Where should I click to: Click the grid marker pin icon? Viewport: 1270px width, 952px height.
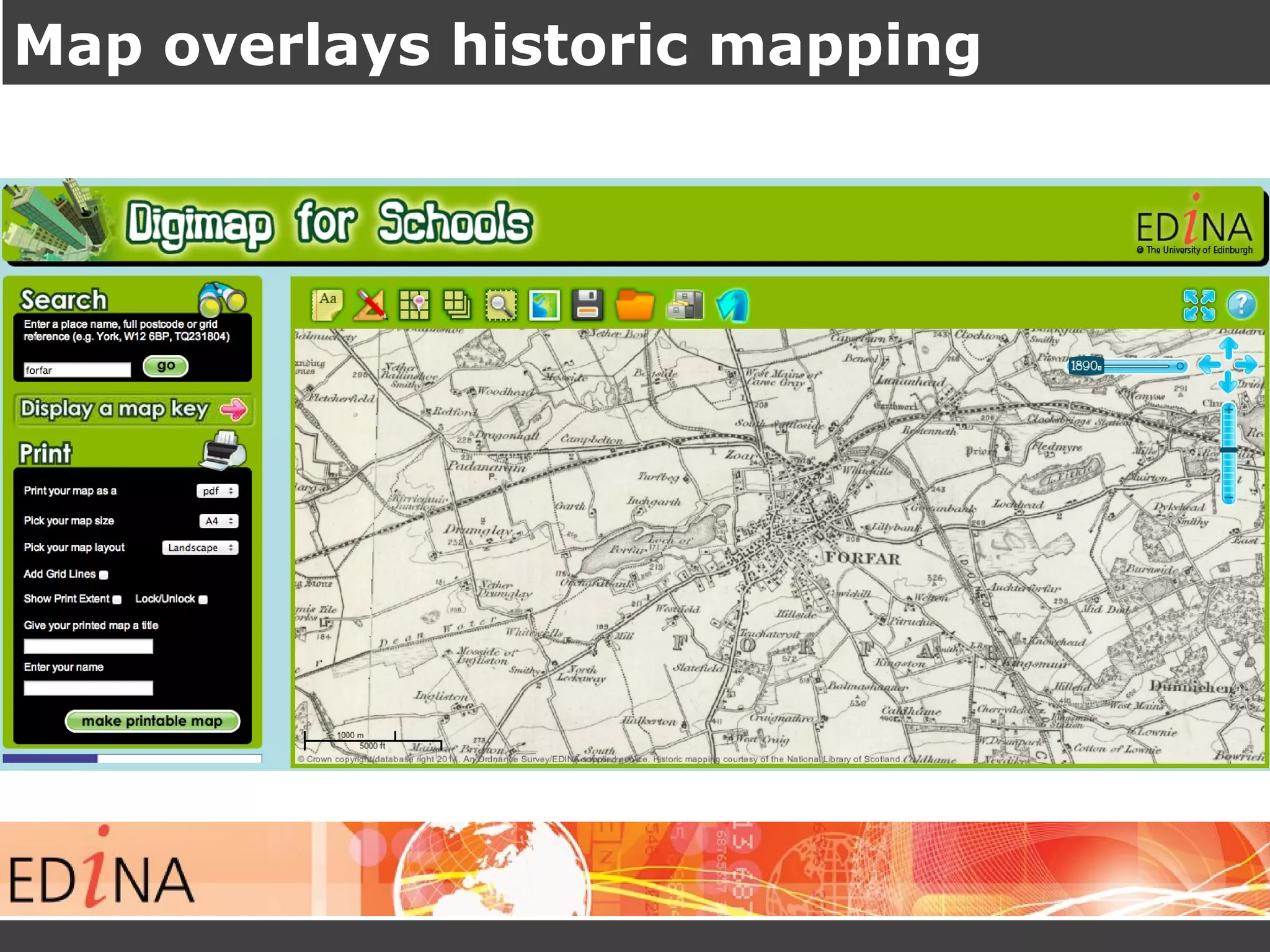pyautogui.click(x=414, y=306)
